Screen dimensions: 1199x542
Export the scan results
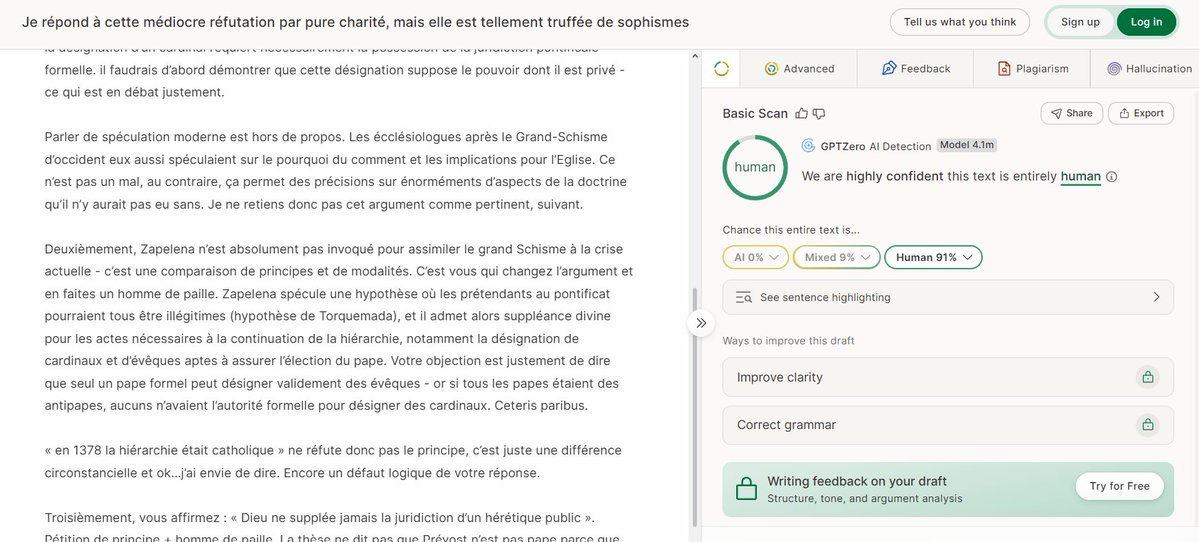1141,113
